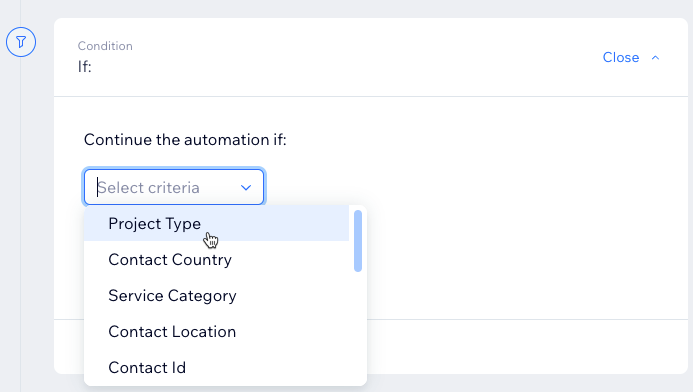The image size is (693, 392).
Task: Click the "If:" condition title
Action: click(x=84, y=67)
